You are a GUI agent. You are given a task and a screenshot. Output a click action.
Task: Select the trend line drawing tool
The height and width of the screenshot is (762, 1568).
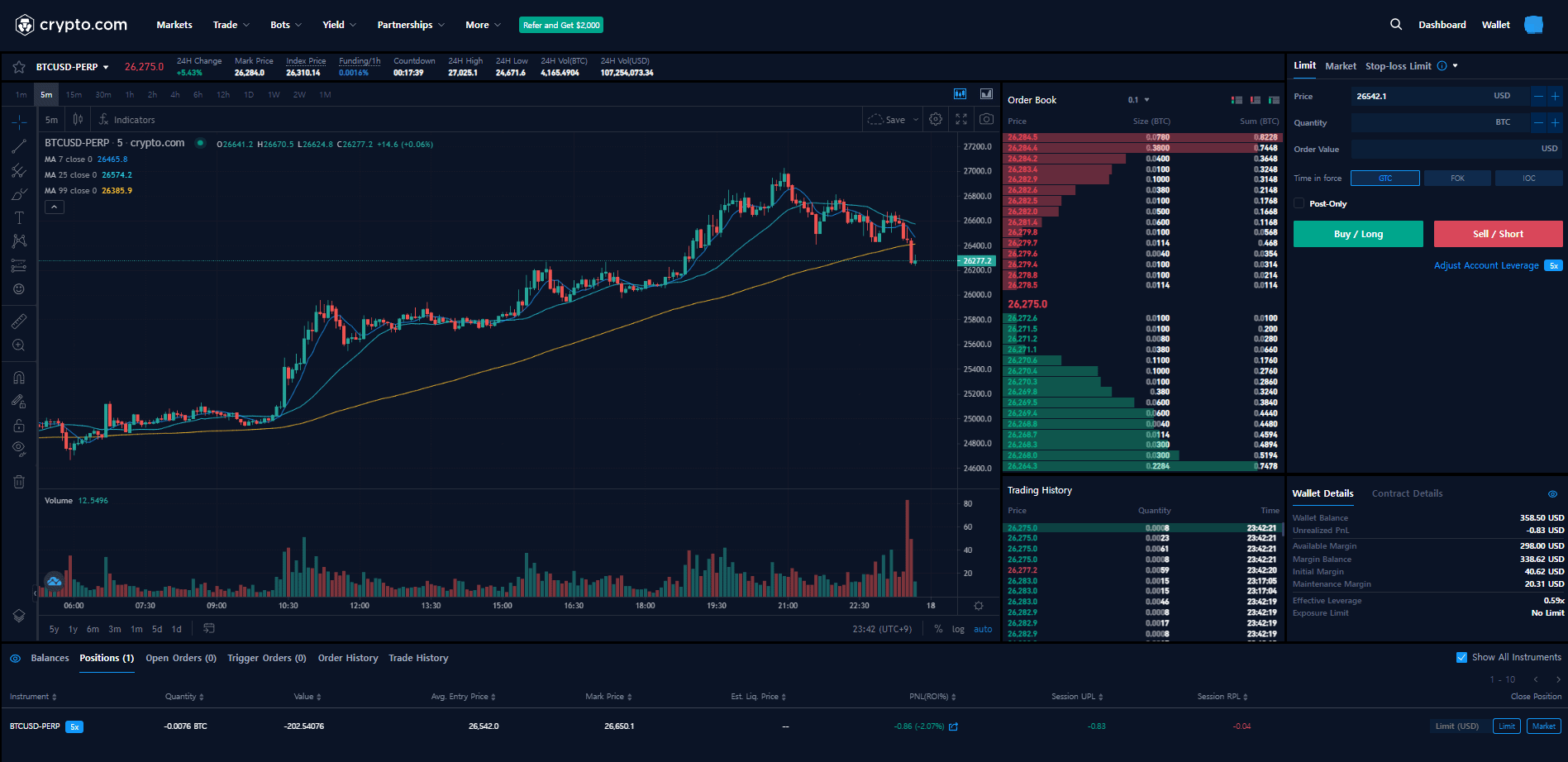pyautogui.click(x=19, y=147)
